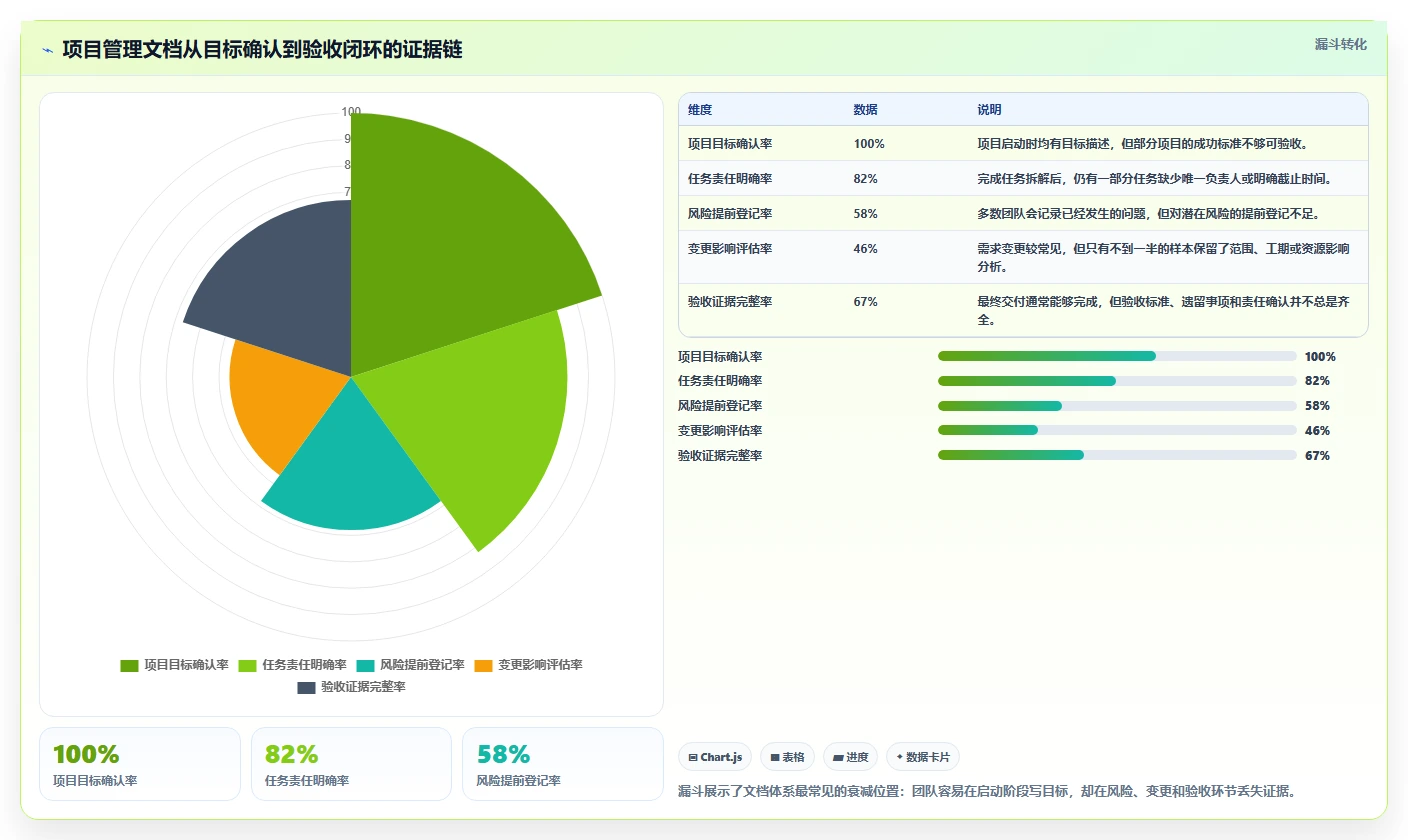Click the 46% label beside the progress bar

point(1317,431)
